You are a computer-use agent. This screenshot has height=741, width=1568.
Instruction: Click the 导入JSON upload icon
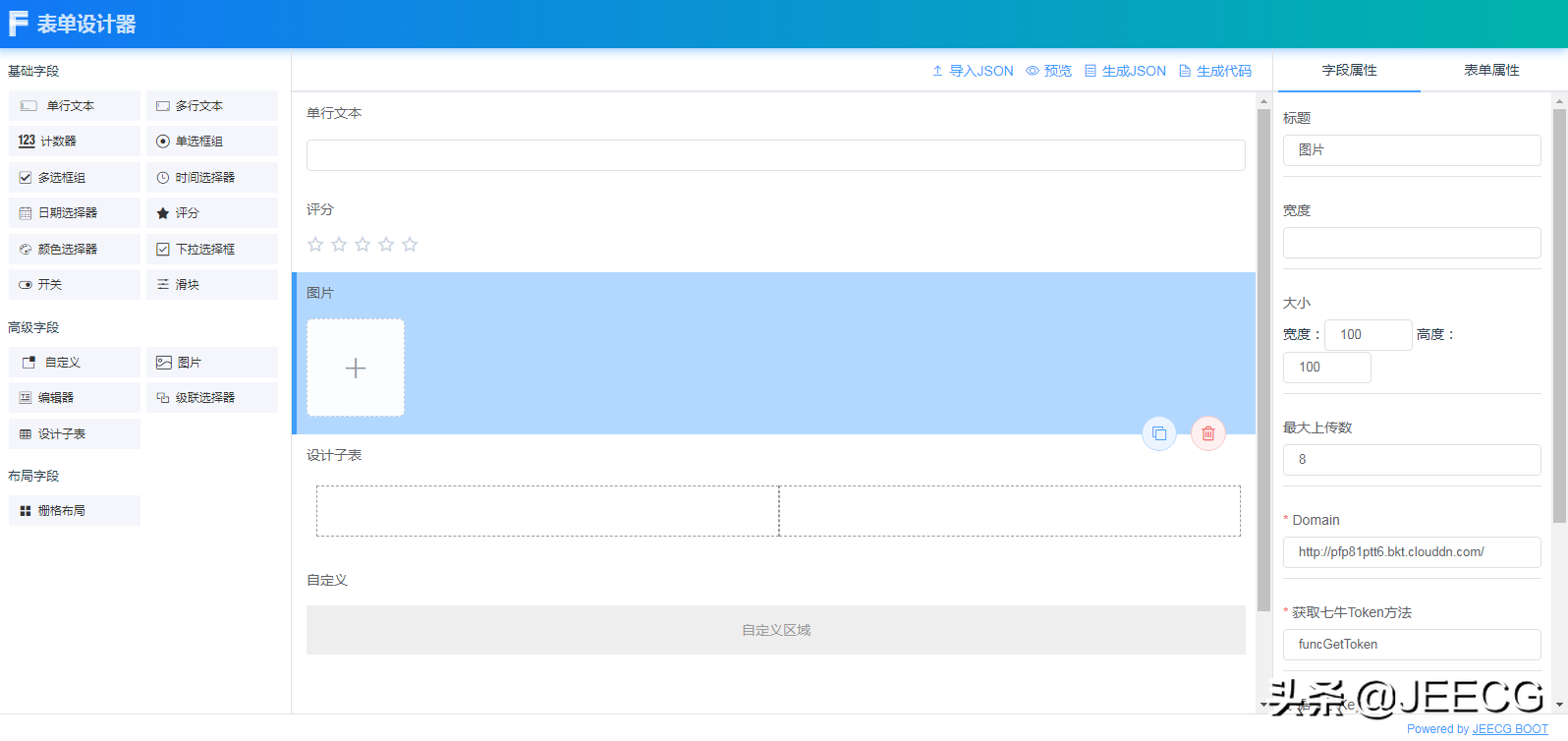pos(938,71)
